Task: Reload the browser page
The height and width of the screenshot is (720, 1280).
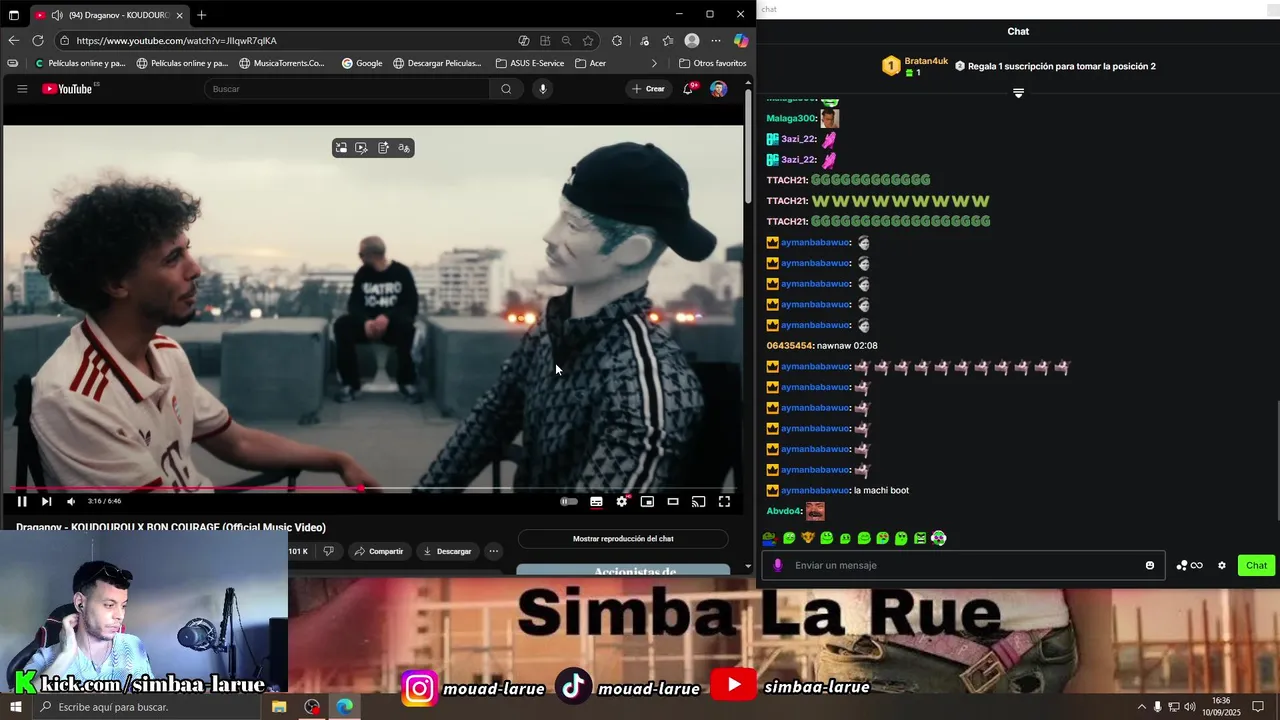Action: [38, 41]
